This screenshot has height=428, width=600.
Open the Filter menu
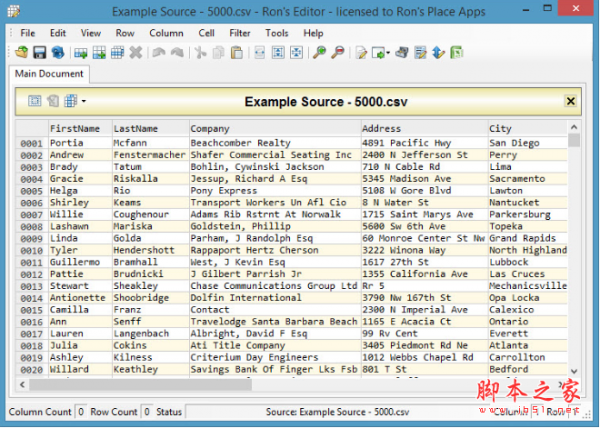point(240,33)
